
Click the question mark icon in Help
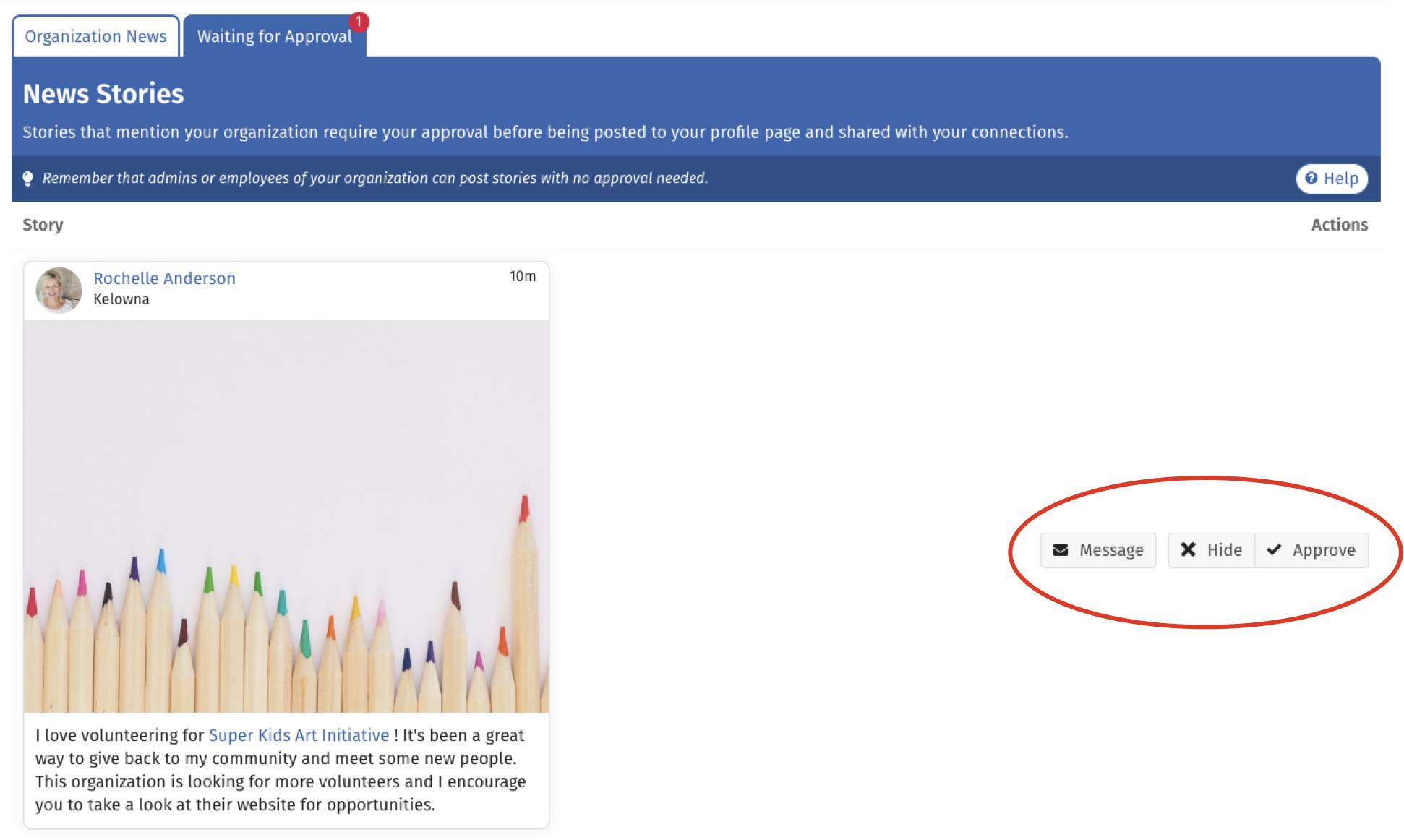(1311, 179)
